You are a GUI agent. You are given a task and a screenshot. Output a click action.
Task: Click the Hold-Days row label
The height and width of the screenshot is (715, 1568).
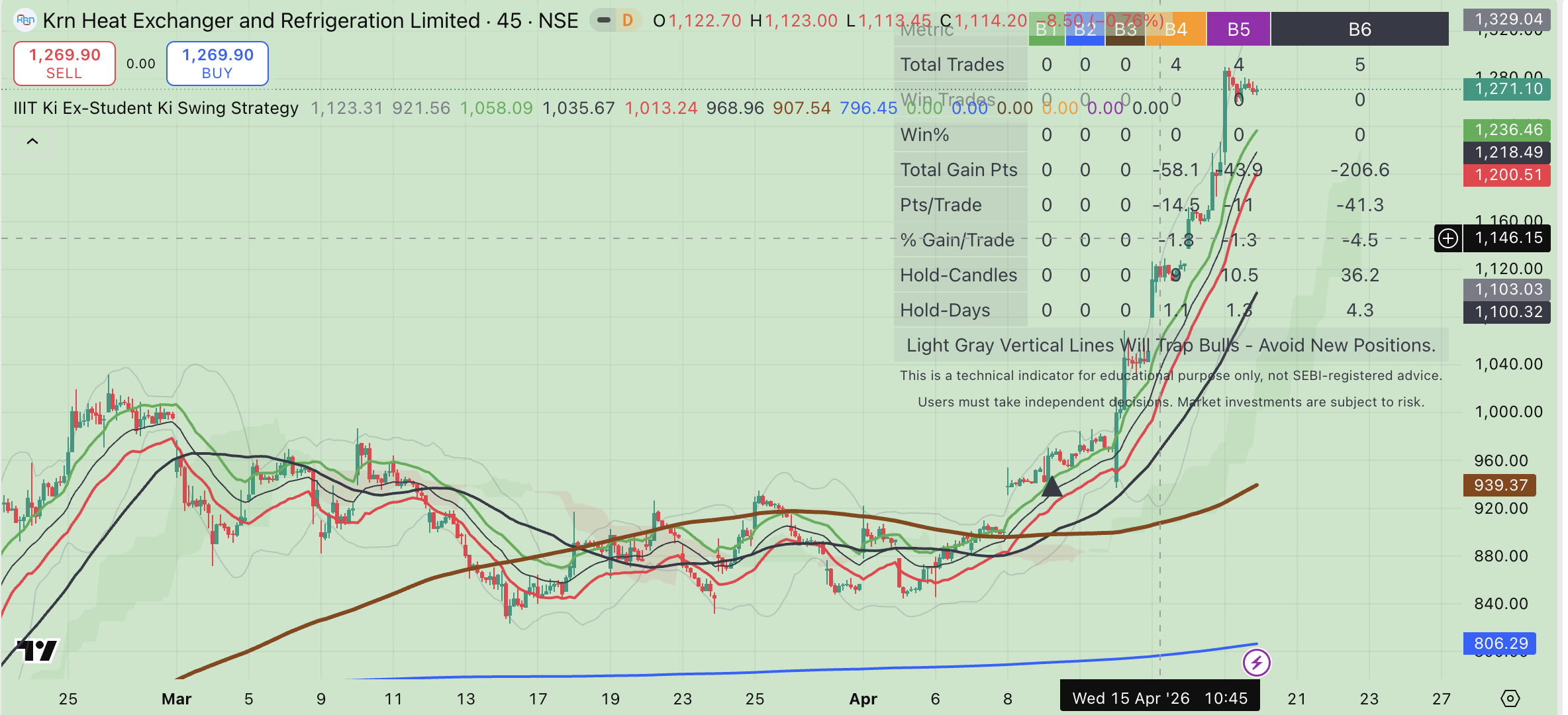point(945,310)
